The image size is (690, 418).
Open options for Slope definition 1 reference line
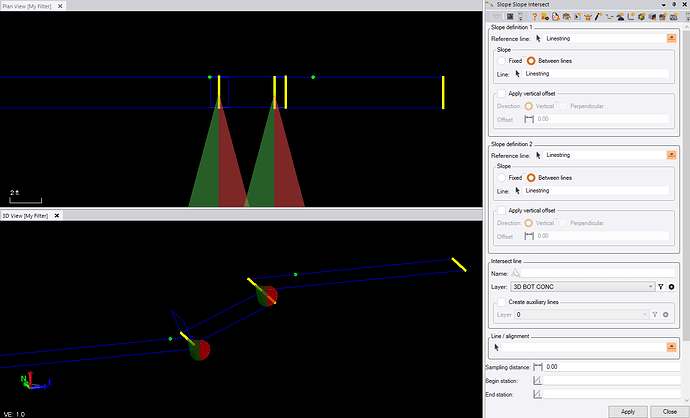coord(672,38)
